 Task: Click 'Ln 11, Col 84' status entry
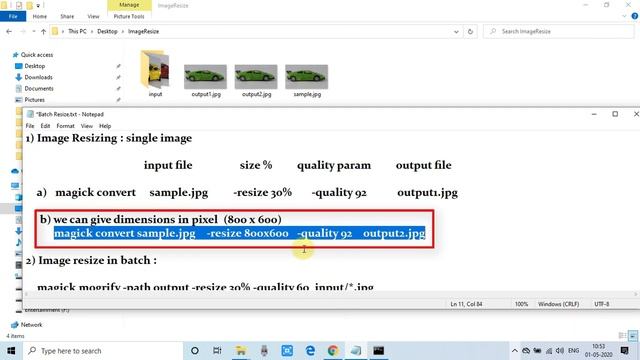(466, 304)
